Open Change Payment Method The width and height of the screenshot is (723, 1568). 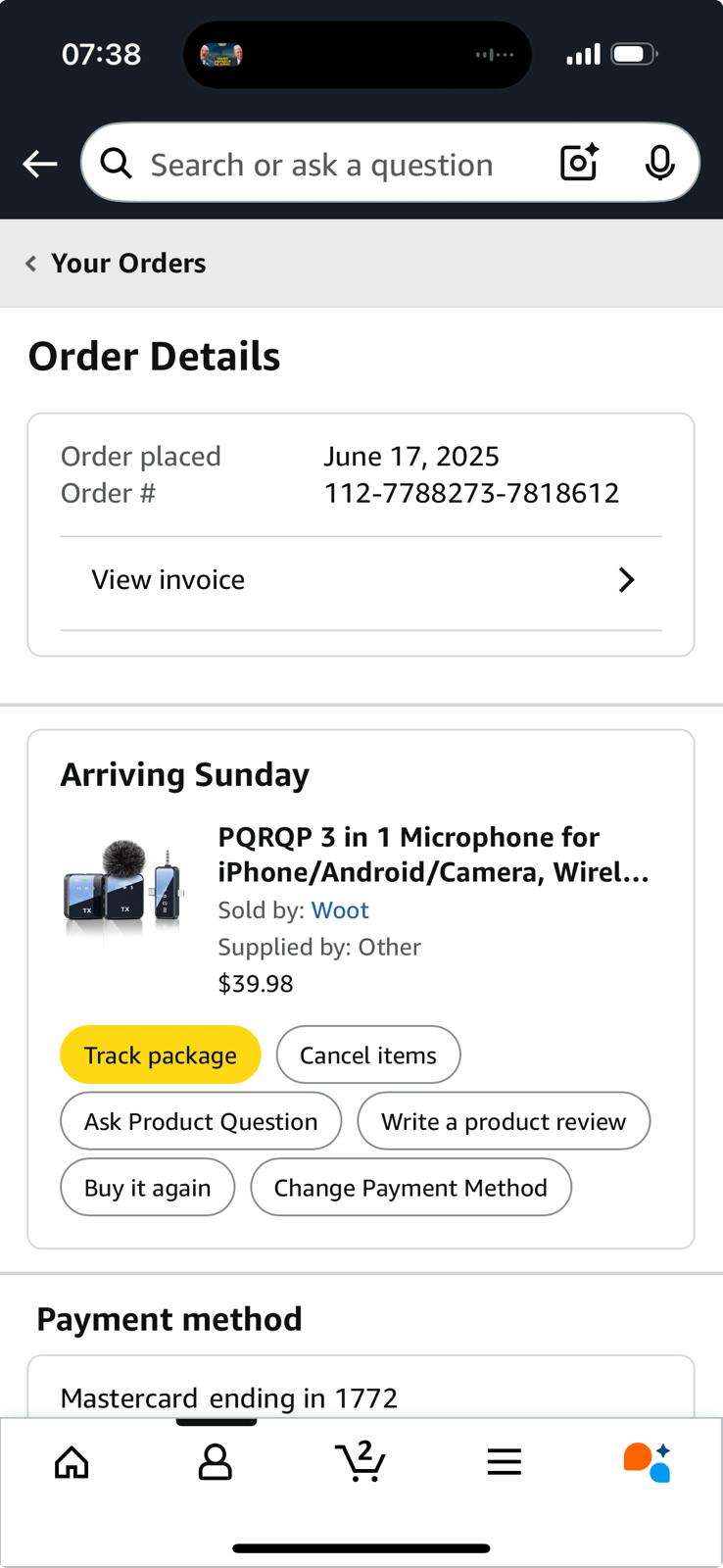pos(410,1188)
